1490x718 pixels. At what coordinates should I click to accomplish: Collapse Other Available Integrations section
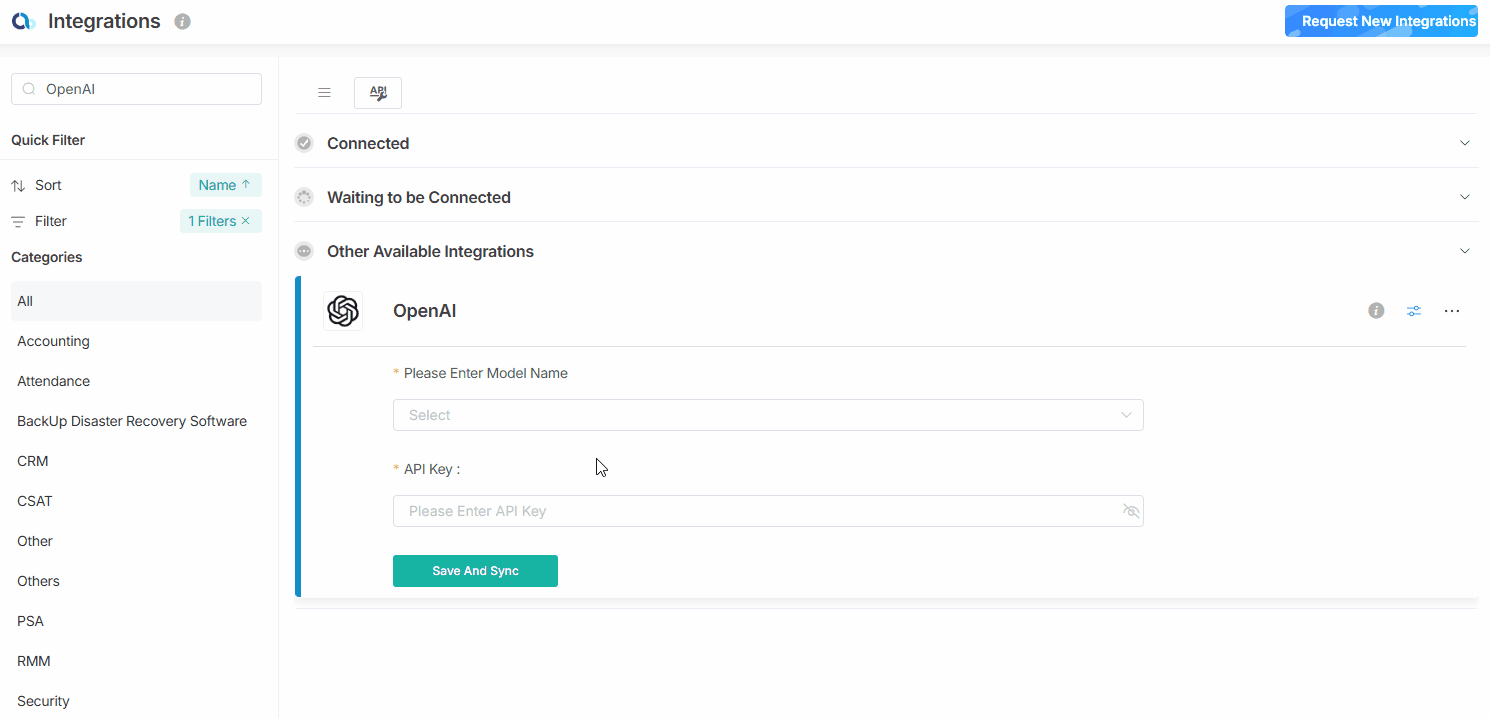pos(1464,251)
